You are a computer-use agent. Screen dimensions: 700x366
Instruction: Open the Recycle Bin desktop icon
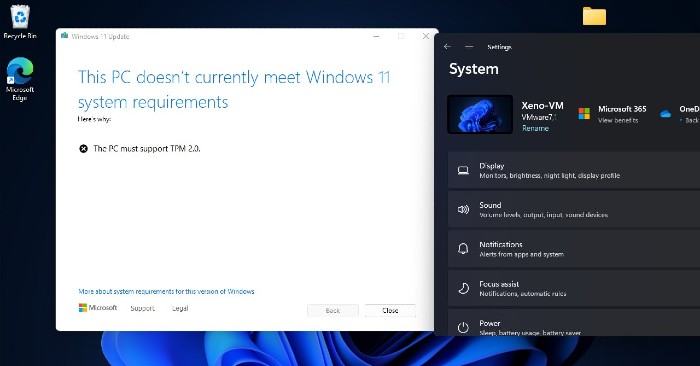pos(20,21)
